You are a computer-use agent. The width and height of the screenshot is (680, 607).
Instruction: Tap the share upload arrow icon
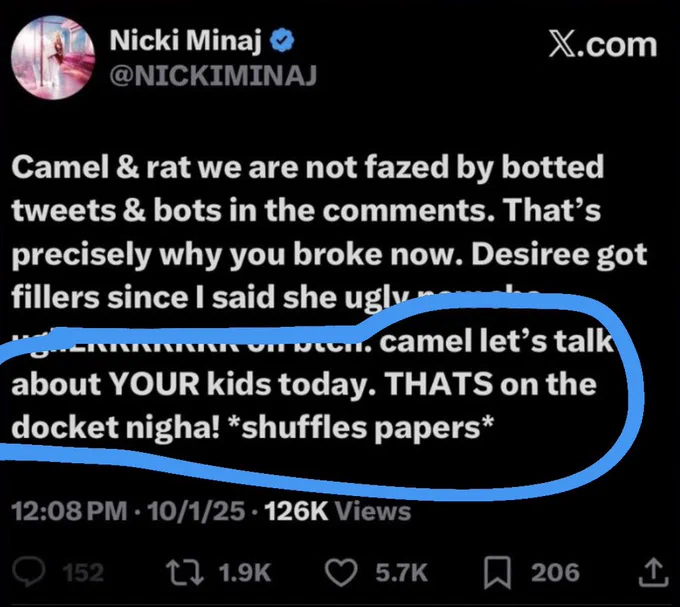(x=654, y=572)
